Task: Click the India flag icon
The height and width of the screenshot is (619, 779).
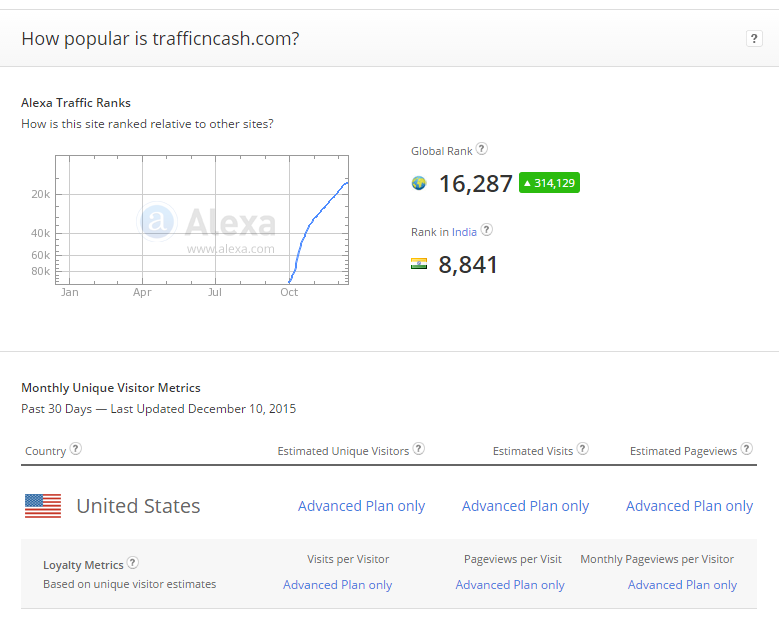Action: click(419, 265)
